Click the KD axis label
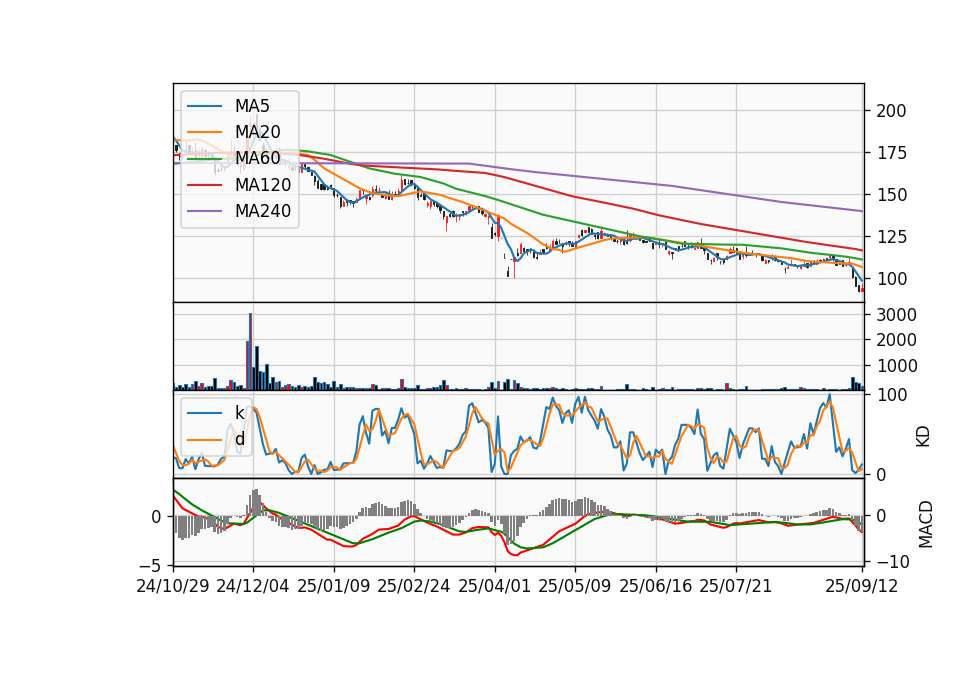960x690 pixels. coord(923,437)
